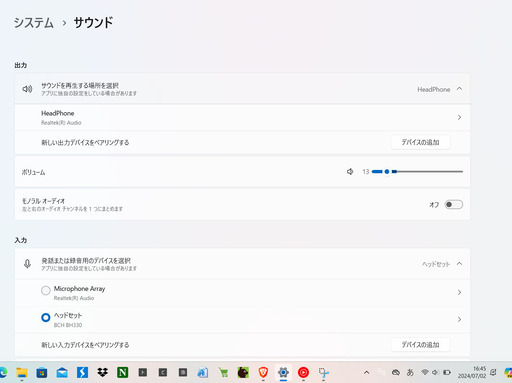Image resolution: width=512 pixels, height=383 pixels.
Task: Click the 新しい入力デバイスをペアリングする text
Action: (85, 345)
